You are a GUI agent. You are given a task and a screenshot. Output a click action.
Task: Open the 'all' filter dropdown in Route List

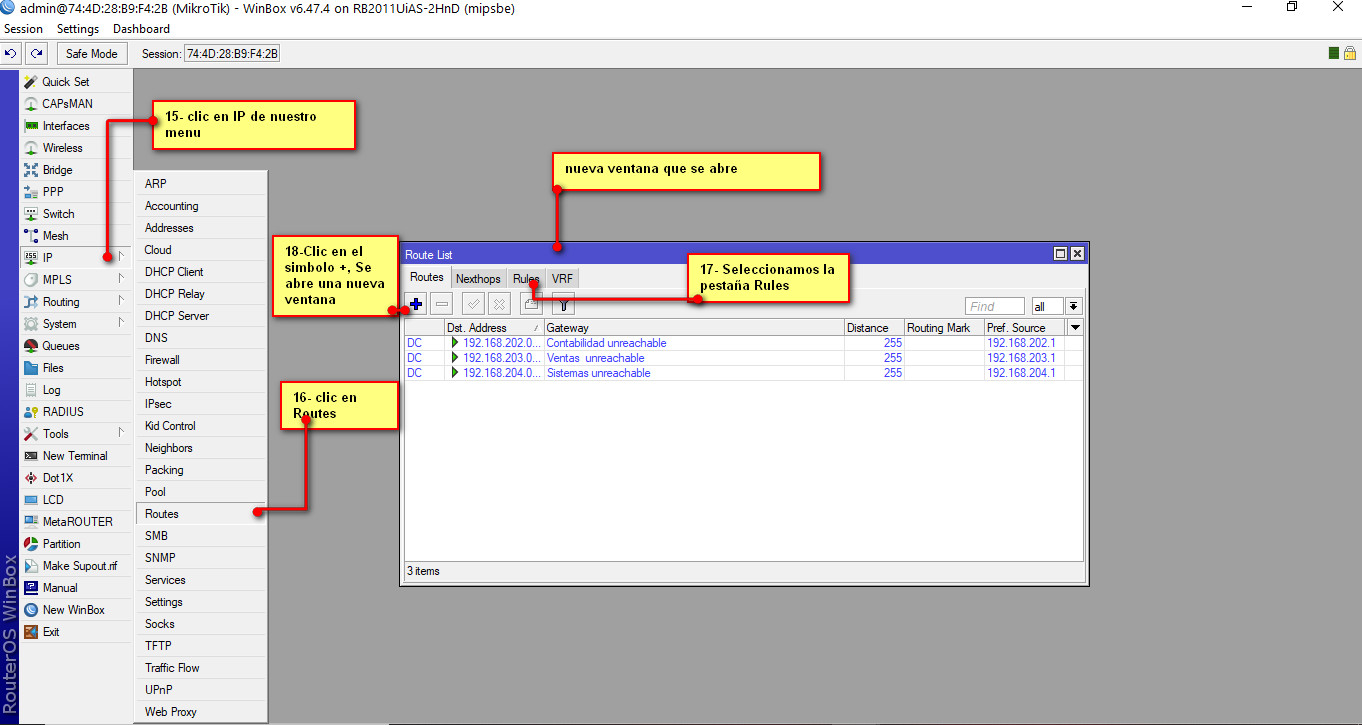pos(1074,306)
